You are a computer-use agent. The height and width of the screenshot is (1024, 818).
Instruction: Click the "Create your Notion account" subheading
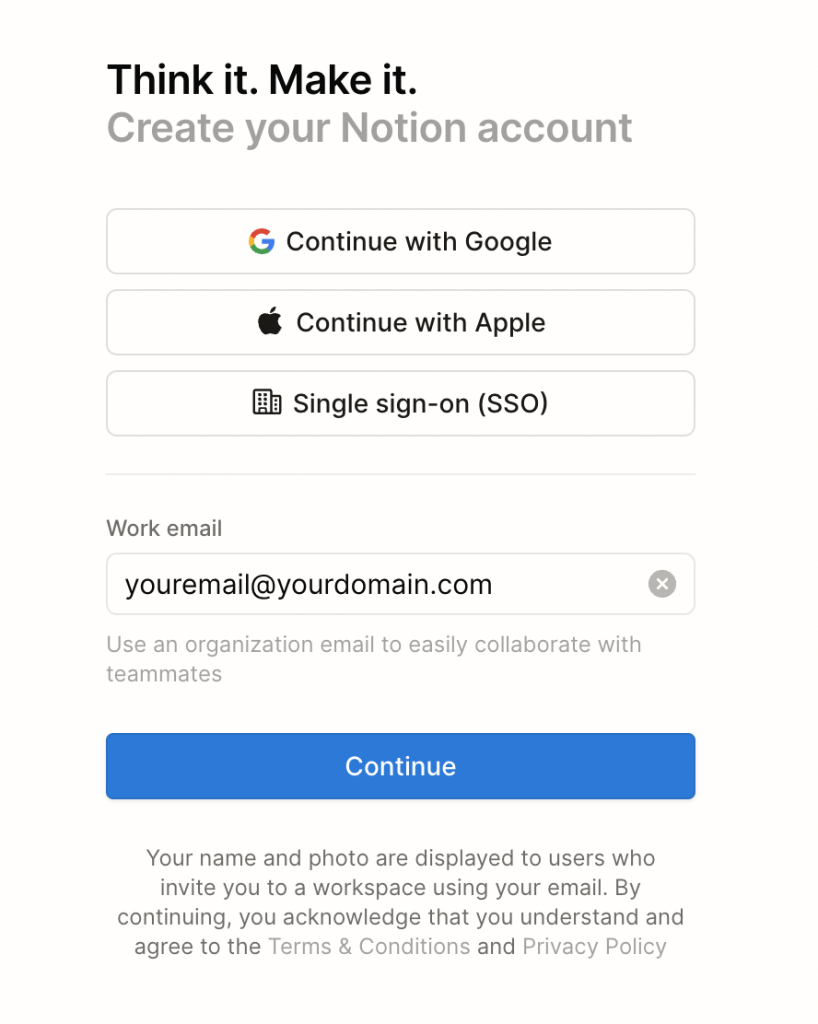[x=369, y=128]
